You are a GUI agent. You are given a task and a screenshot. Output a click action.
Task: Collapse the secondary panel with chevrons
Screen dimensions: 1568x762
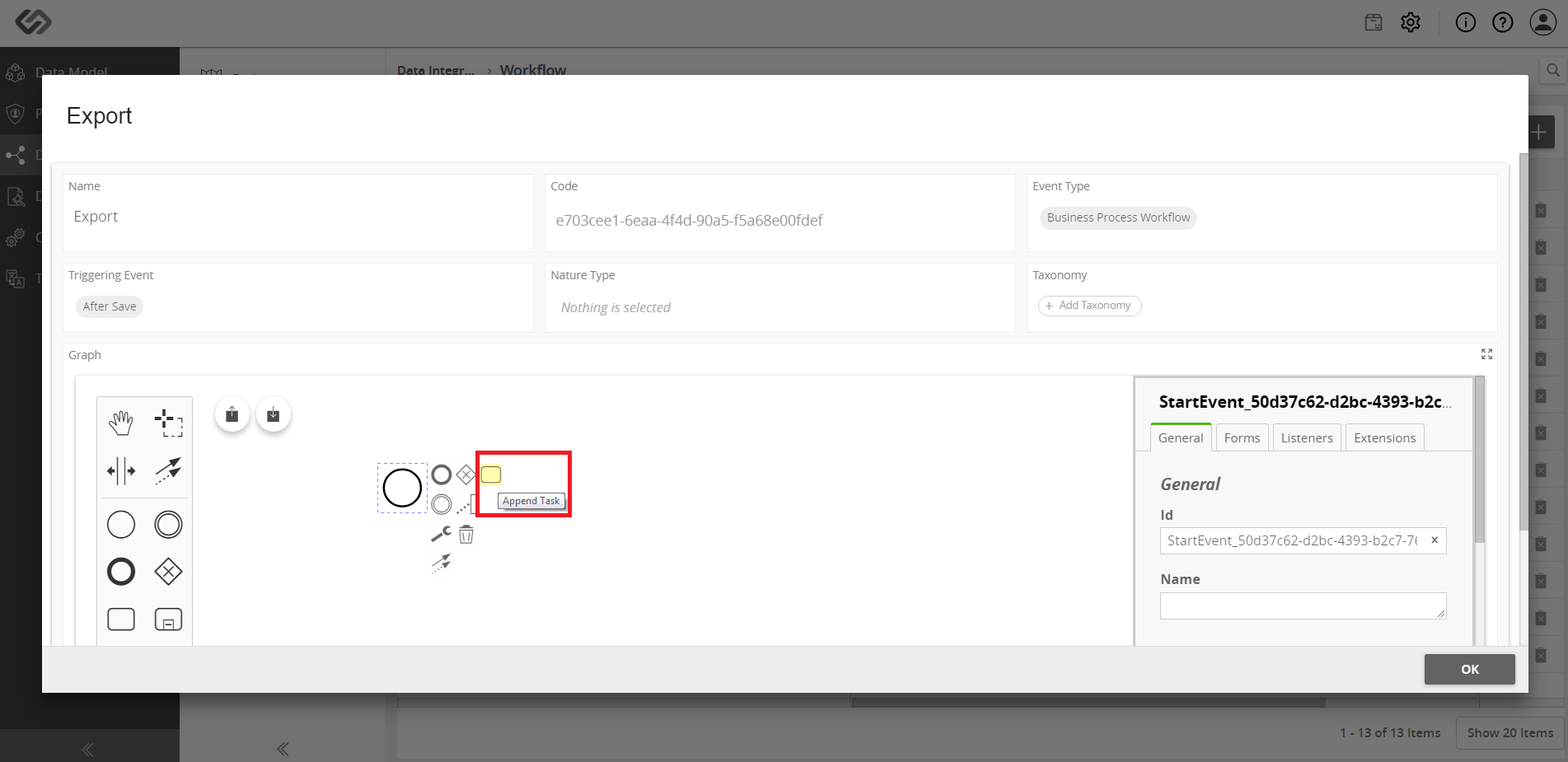[283, 749]
